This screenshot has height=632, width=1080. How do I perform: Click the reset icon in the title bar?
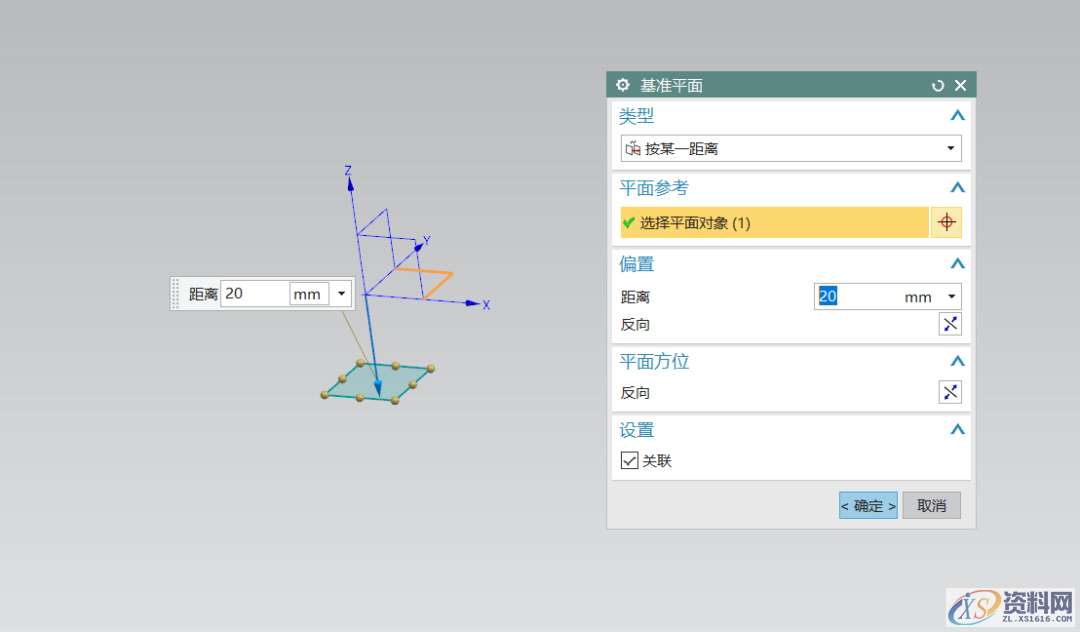[x=937, y=86]
